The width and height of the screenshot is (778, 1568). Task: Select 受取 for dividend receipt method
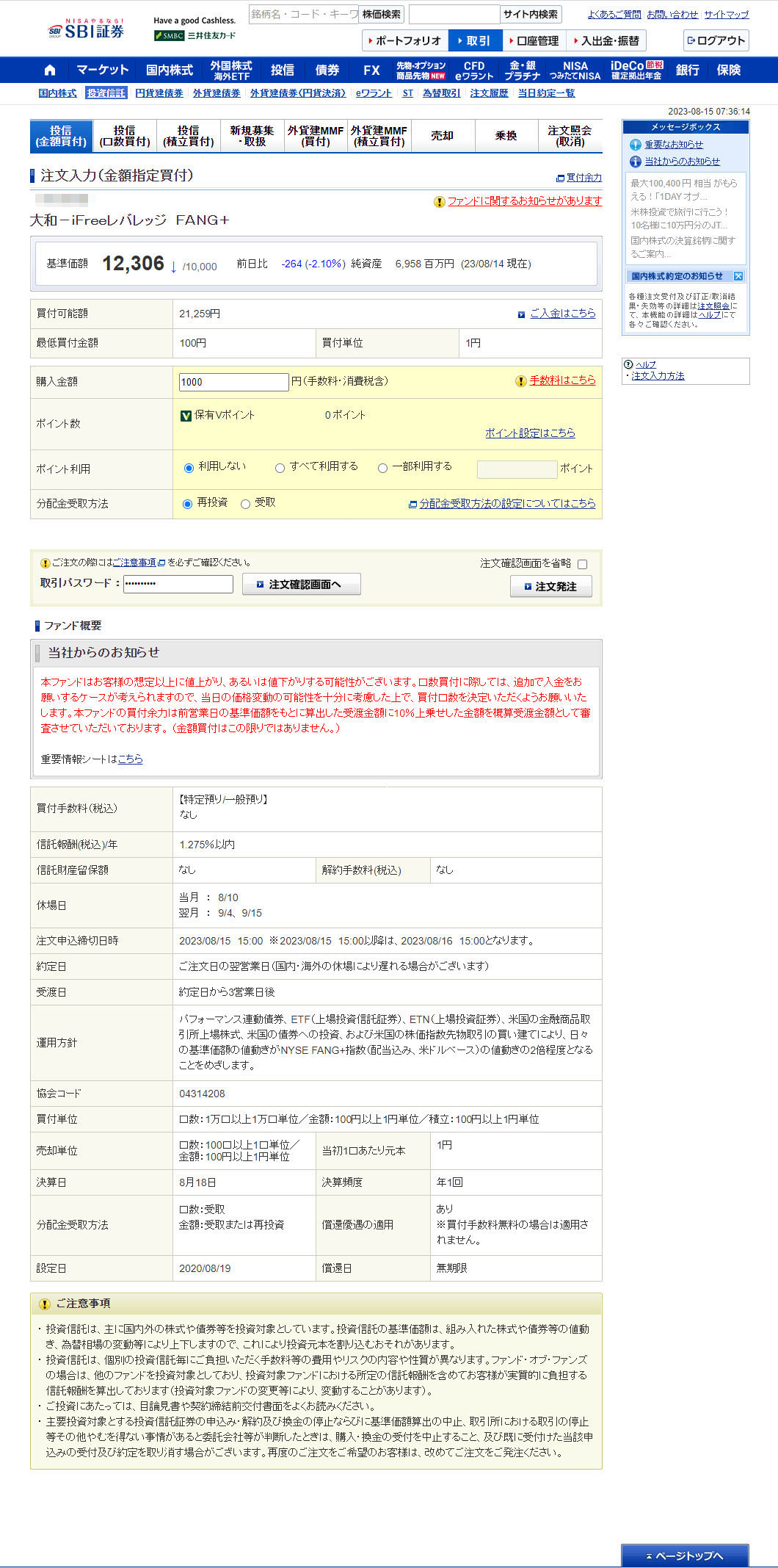click(246, 504)
